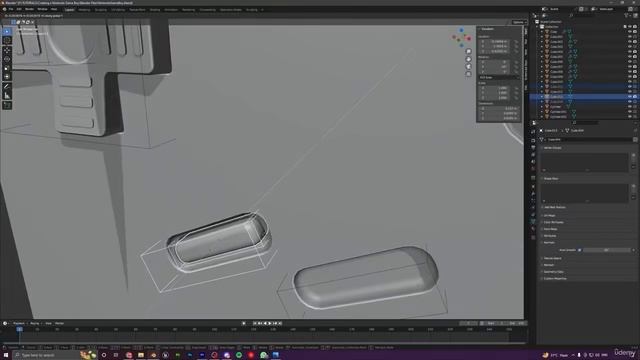The height and width of the screenshot is (360, 640).
Task: Select the Rotate tool
Action: click(x=7, y=59)
